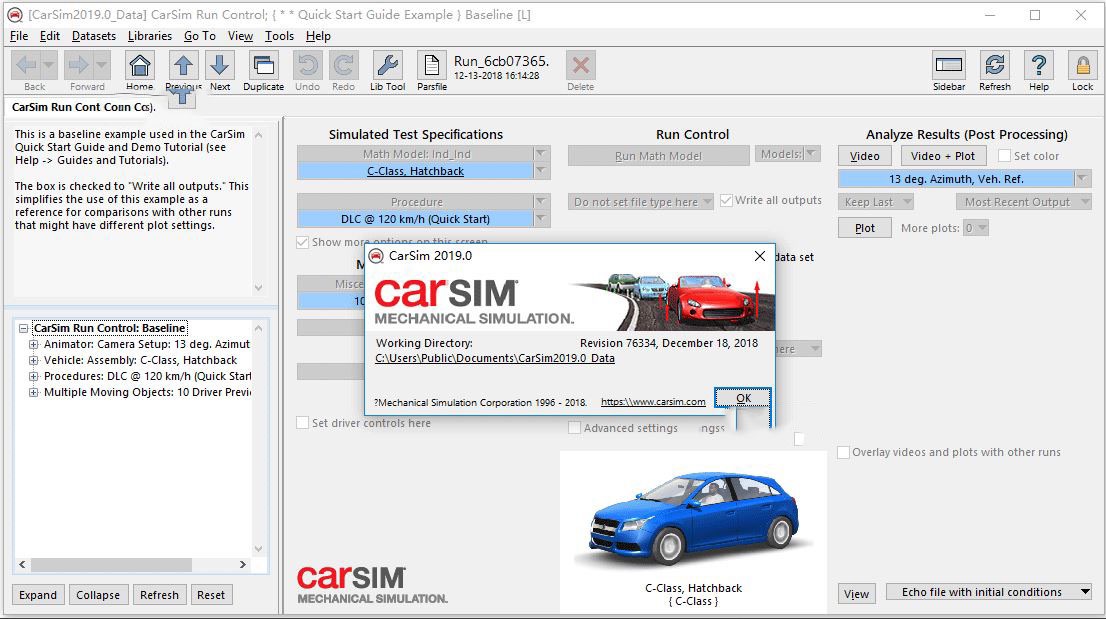Enable Overlay videos and plots checkbox
Viewport: 1106px width, 619px height.
pos(844,452)
